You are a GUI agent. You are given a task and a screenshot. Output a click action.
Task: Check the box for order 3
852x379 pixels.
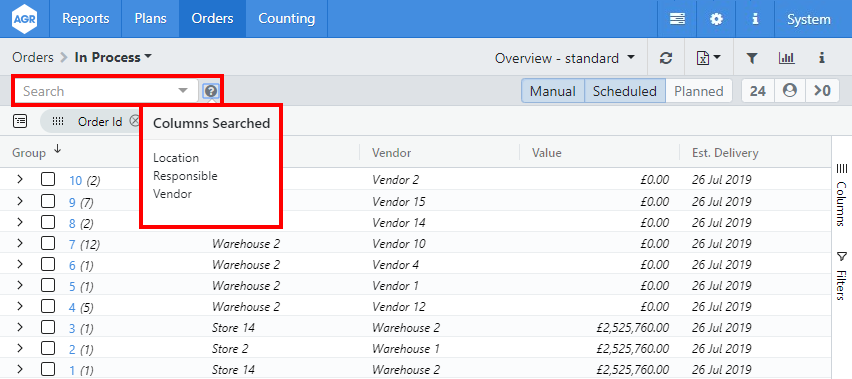click(x=48, y=327)
